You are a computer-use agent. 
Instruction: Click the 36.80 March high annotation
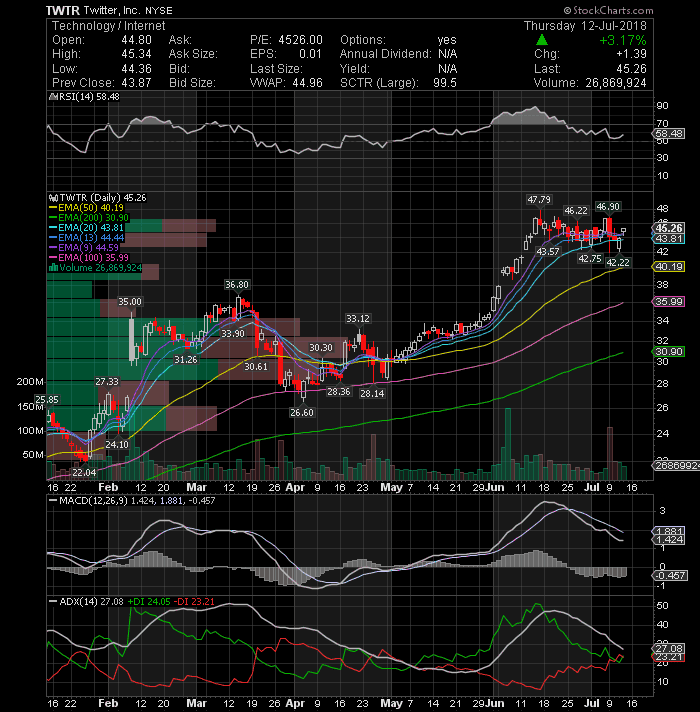(237, 285)
